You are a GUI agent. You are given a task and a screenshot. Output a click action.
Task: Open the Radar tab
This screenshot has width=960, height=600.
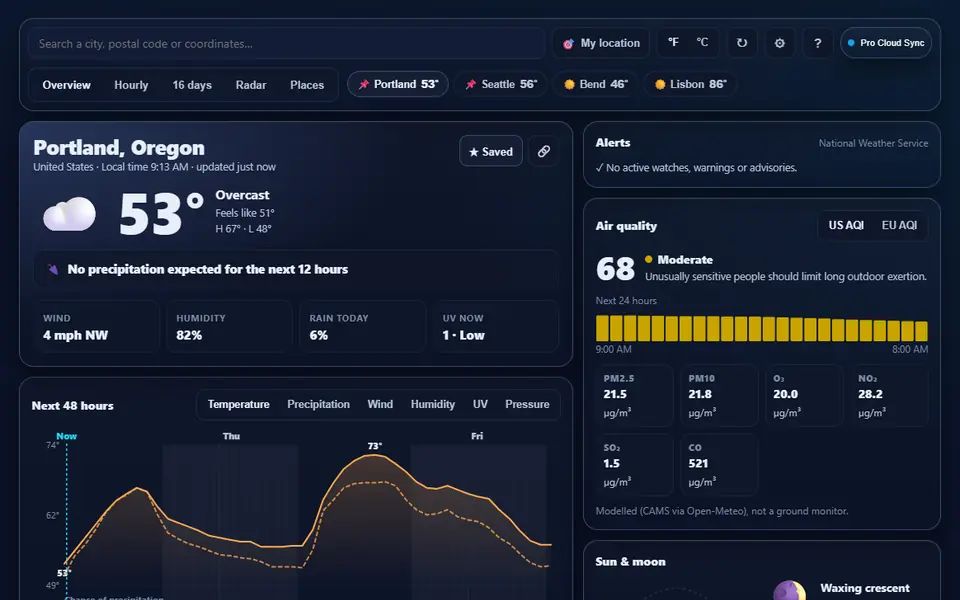251,85
